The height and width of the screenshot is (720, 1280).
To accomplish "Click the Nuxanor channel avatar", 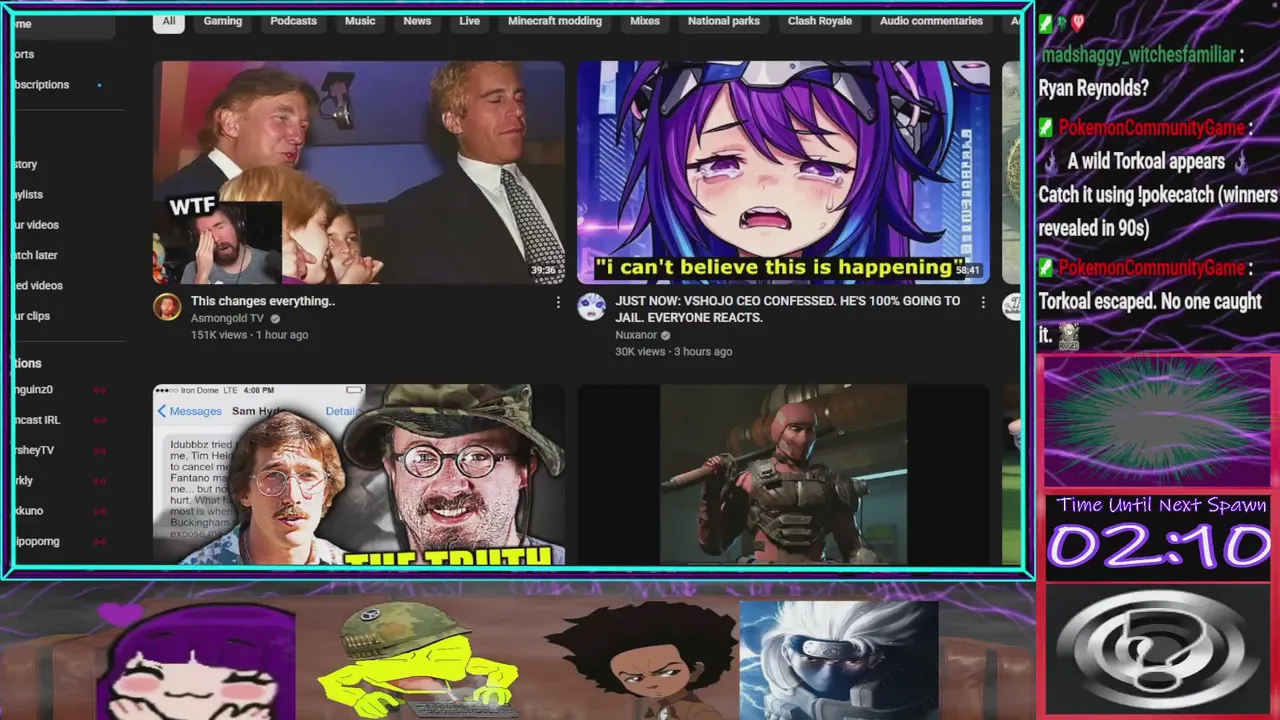I will [x=591, y=307].
